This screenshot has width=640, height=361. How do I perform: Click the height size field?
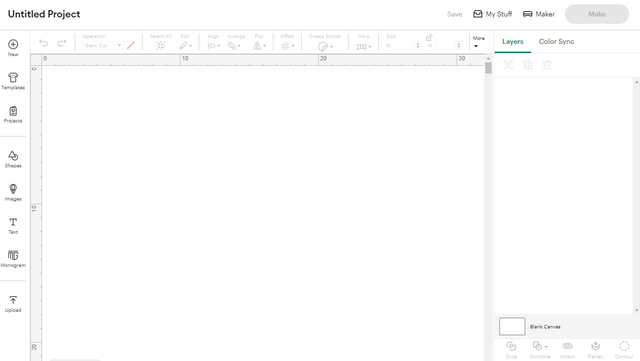(445, 45)
